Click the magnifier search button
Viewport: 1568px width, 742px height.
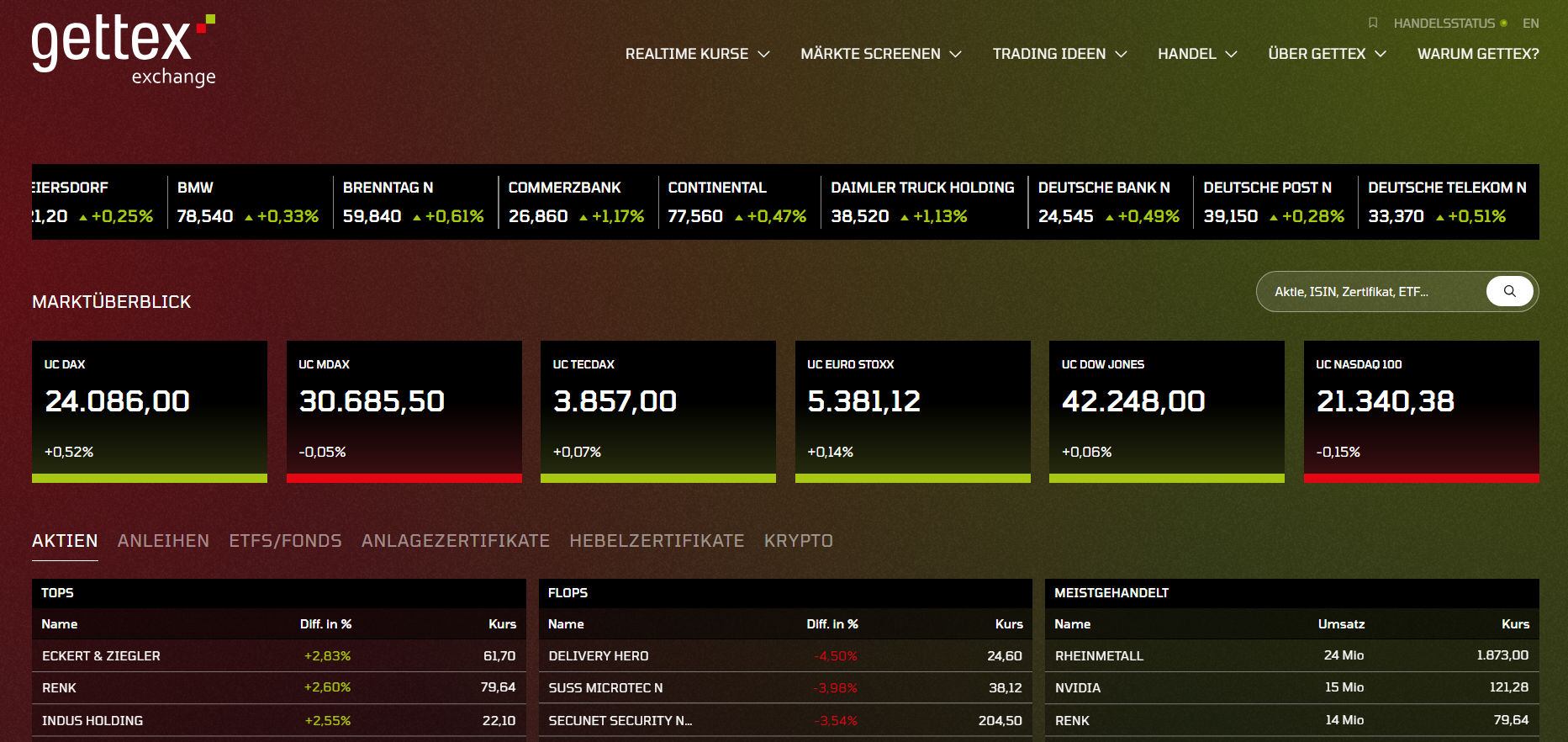[x=1510, y=291]
